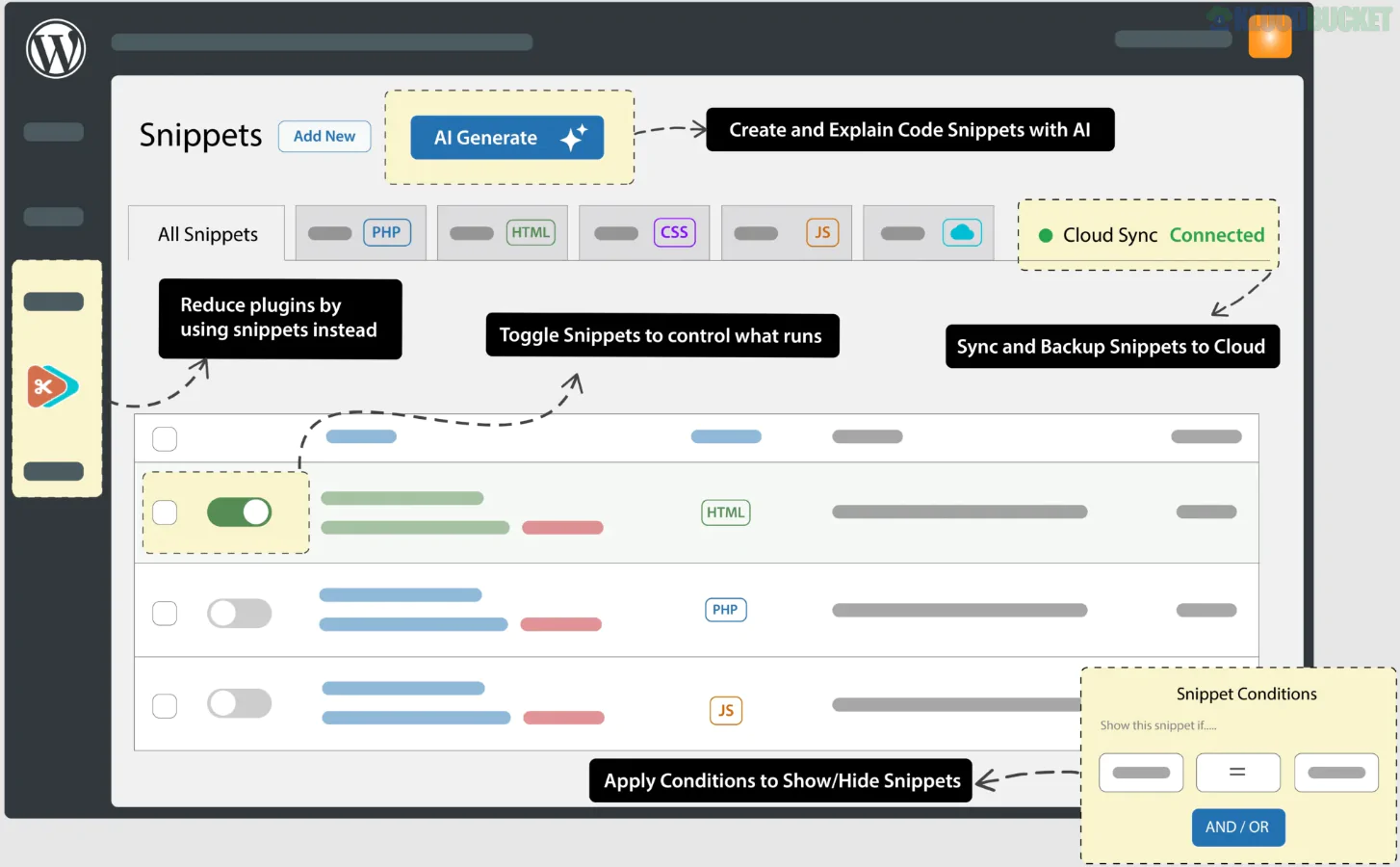Switch to the All Snippets tab
Image resolution: width=1400 pixels, height=867 pixels.
(x=207, y=234)
